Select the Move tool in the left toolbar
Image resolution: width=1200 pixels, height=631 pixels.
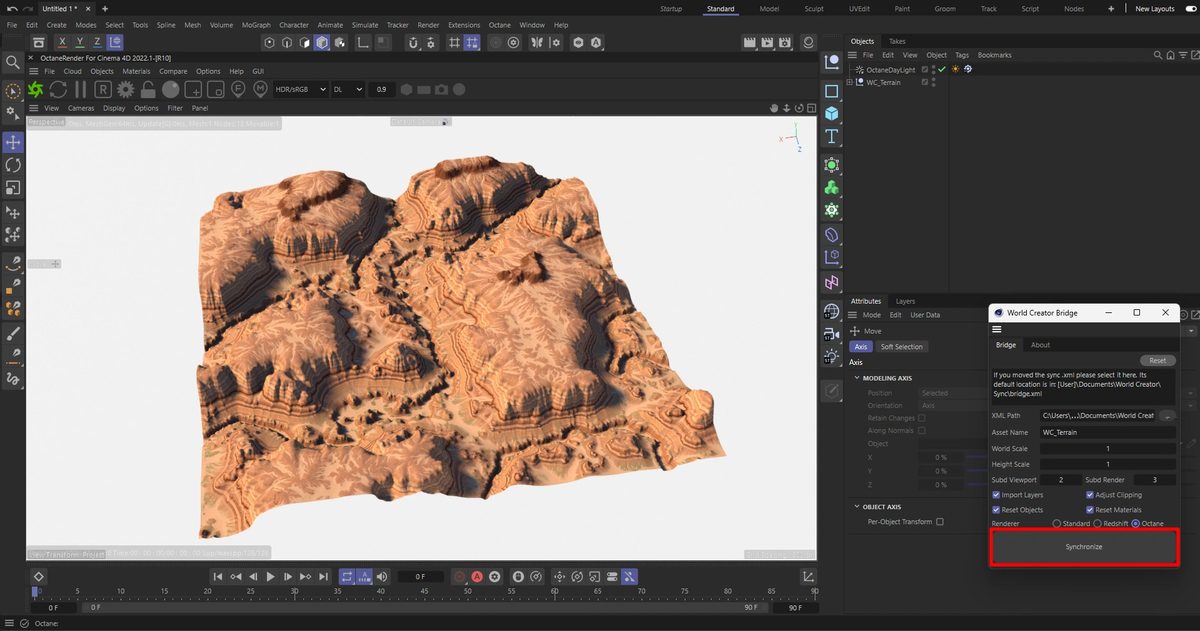coord(14,141)
